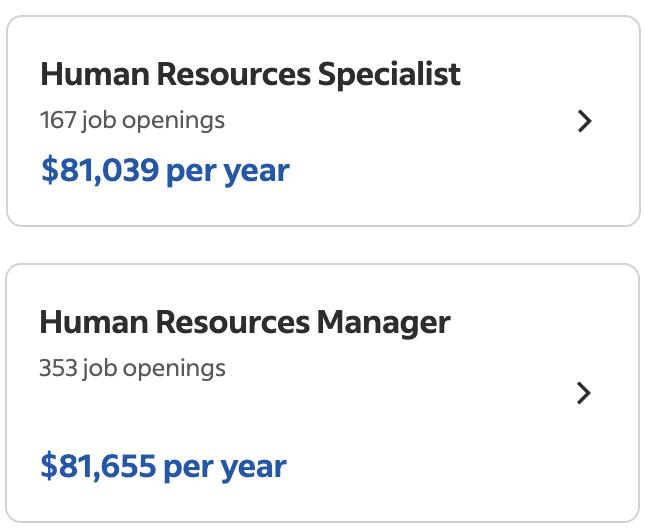The height and width of the screenshot is (529, 645).
Task: Tap the right arrow beside 167 job openings
Action: (x=585, y=121)
